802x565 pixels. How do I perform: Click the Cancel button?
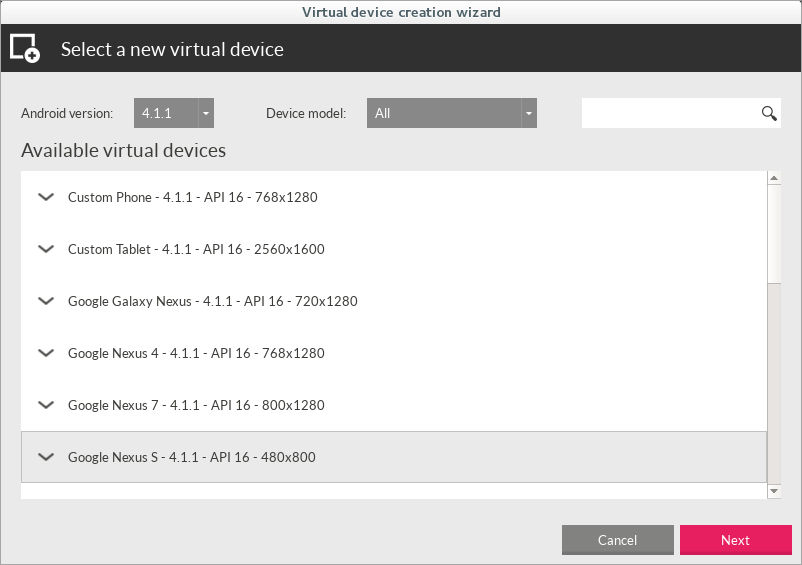[617, 540]
